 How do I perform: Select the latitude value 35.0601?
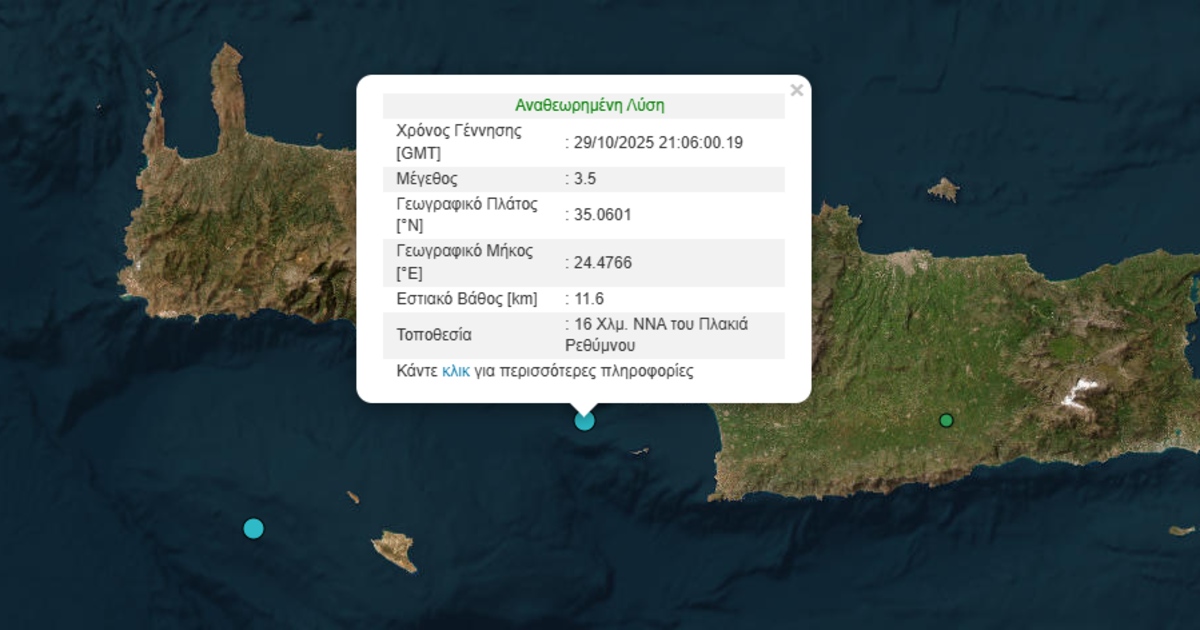pos(602,214)
